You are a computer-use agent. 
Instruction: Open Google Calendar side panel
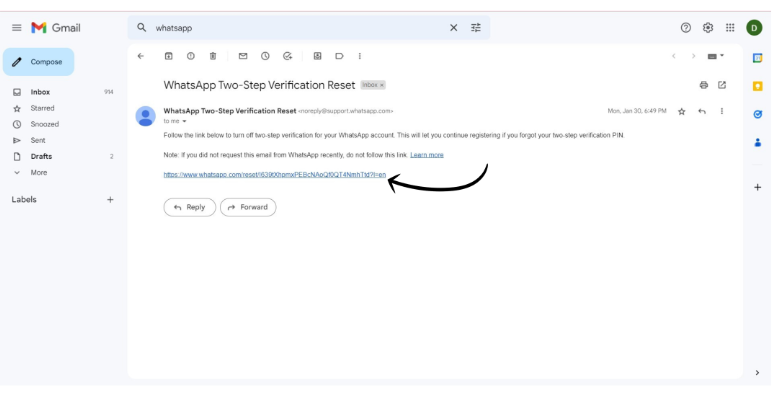click(758, 58)
